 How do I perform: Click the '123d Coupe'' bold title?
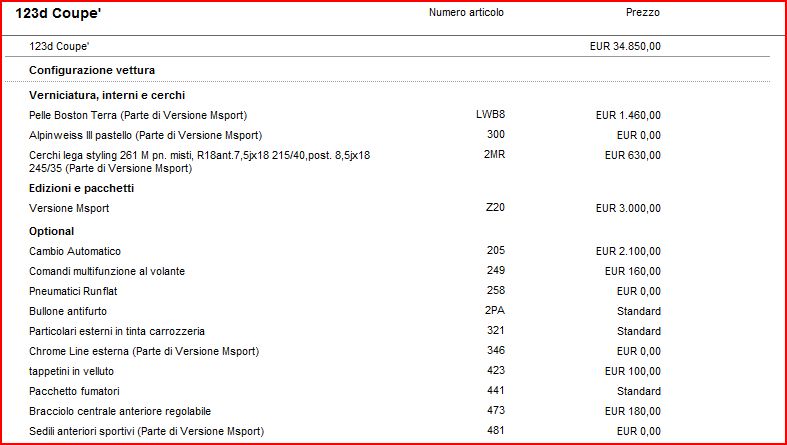click(58, 14)
